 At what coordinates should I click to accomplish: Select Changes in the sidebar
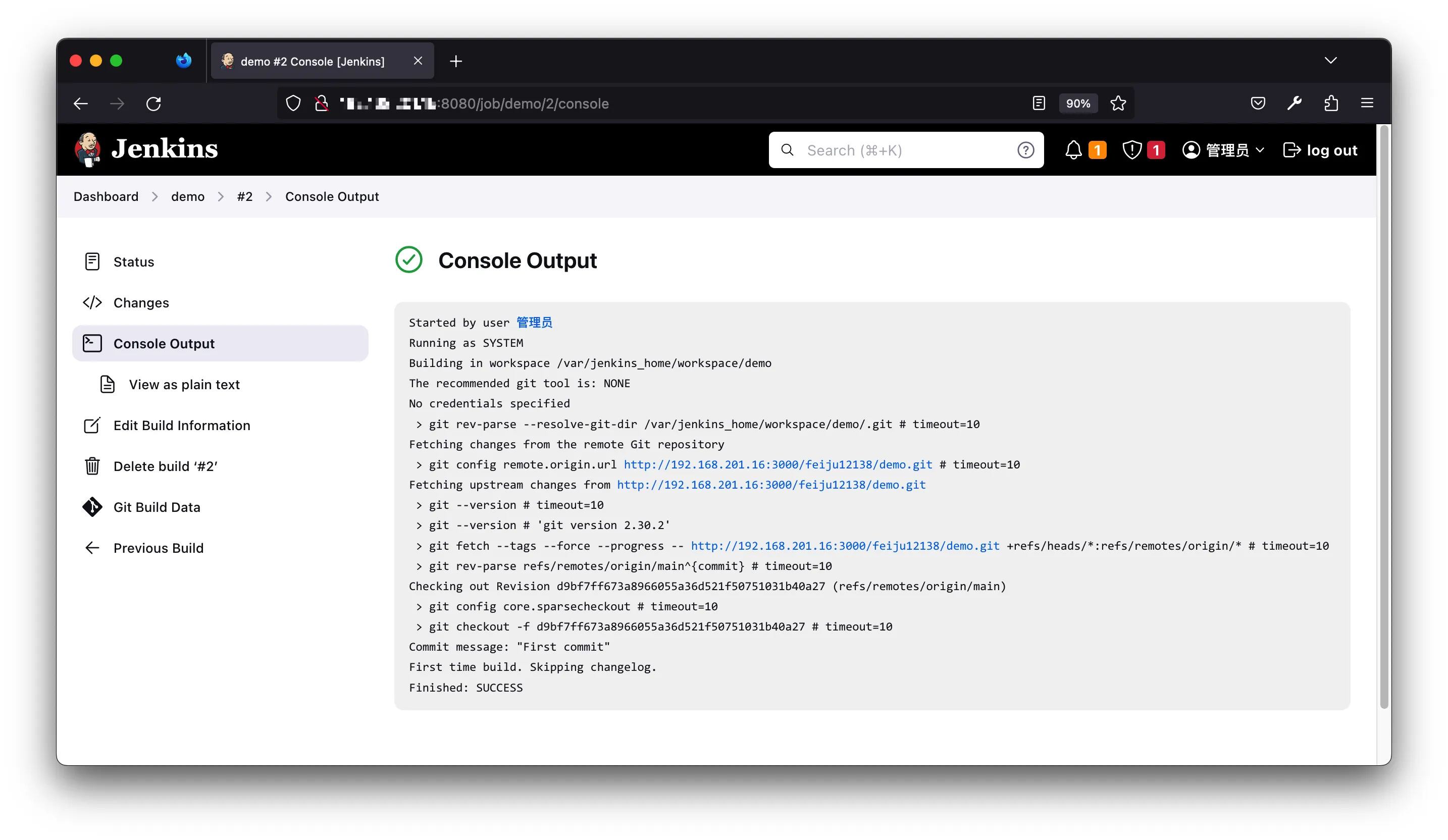click(141, 303)
